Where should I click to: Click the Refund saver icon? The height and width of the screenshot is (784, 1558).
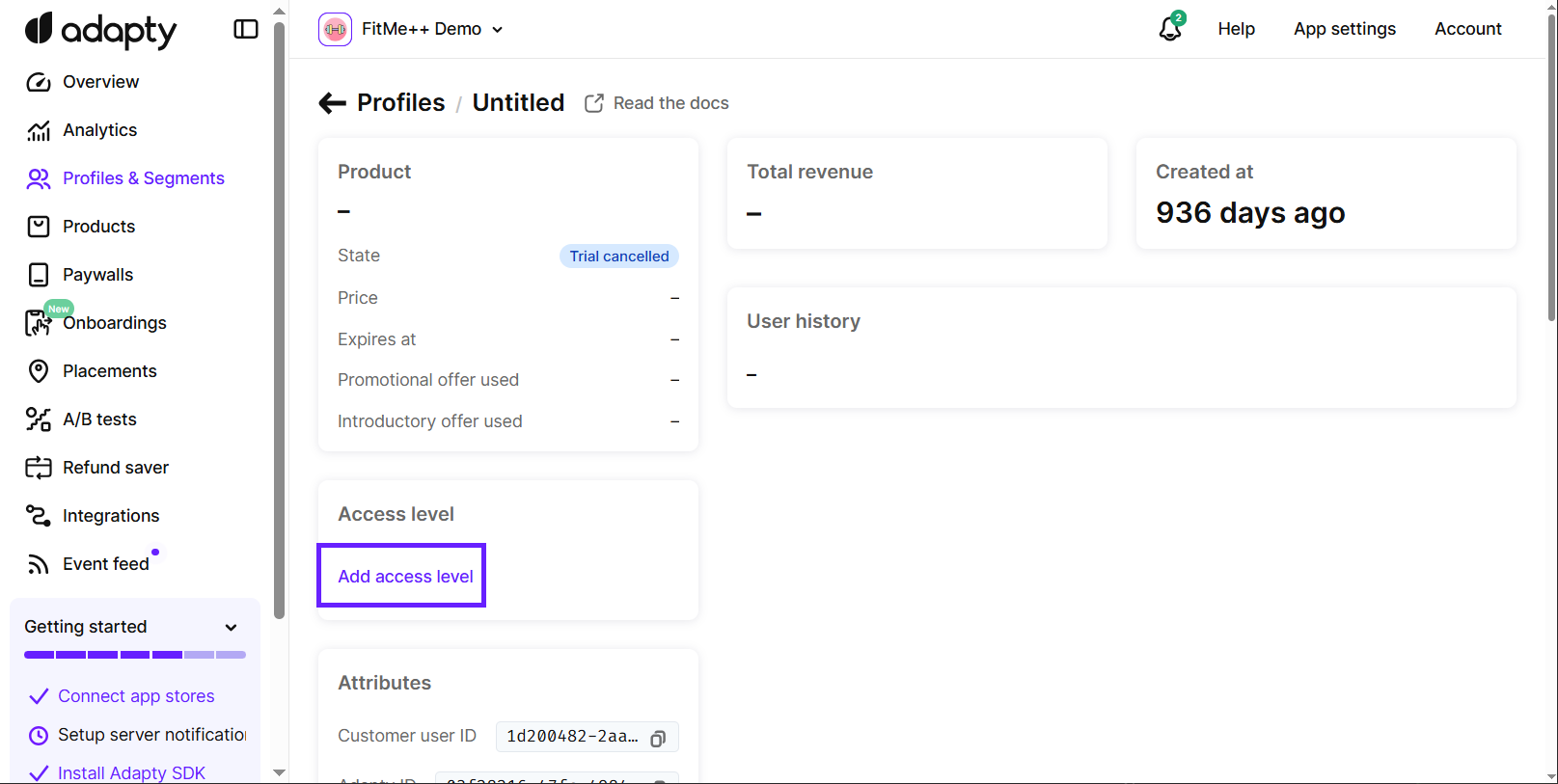39,468
